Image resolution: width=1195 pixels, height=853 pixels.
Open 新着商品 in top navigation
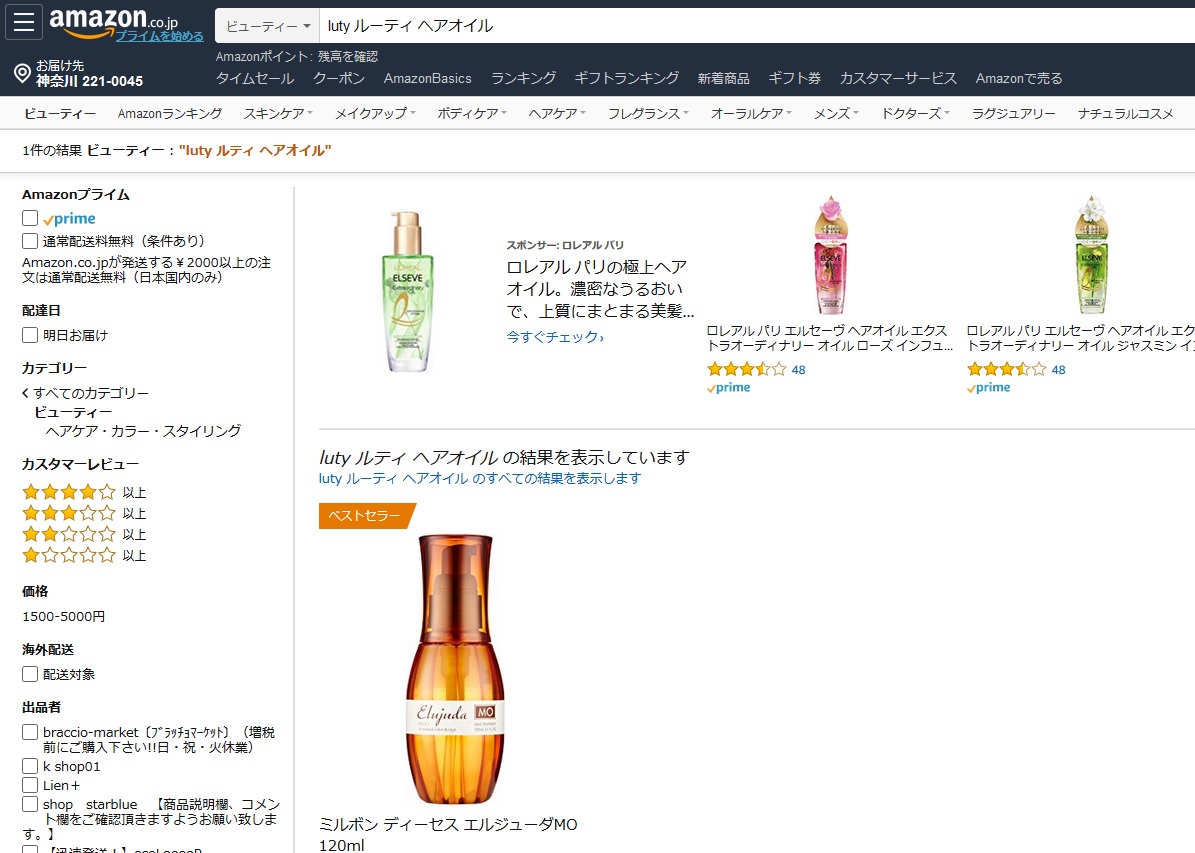click(723, 79)
